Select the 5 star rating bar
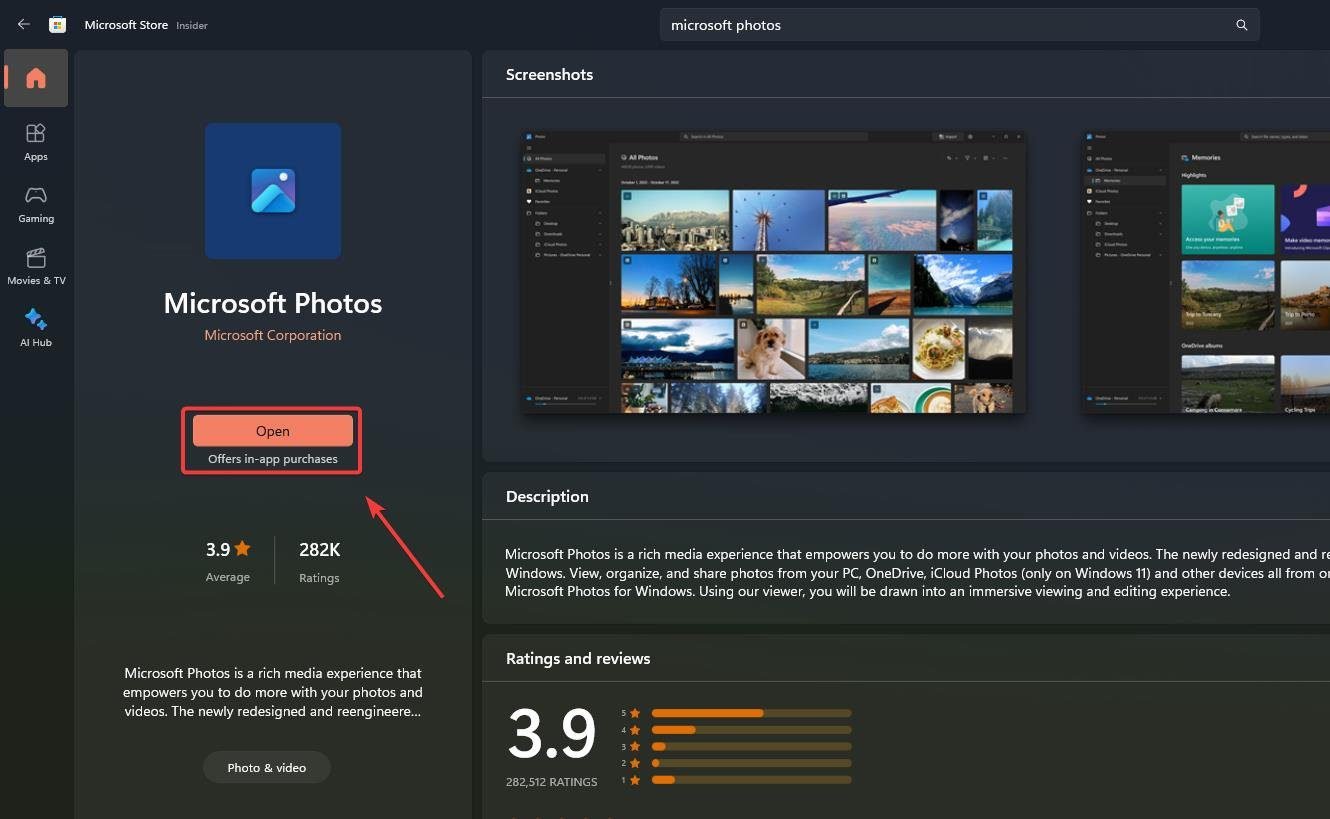The height and width of the screenshot is (819, 1330). point(751,713)
